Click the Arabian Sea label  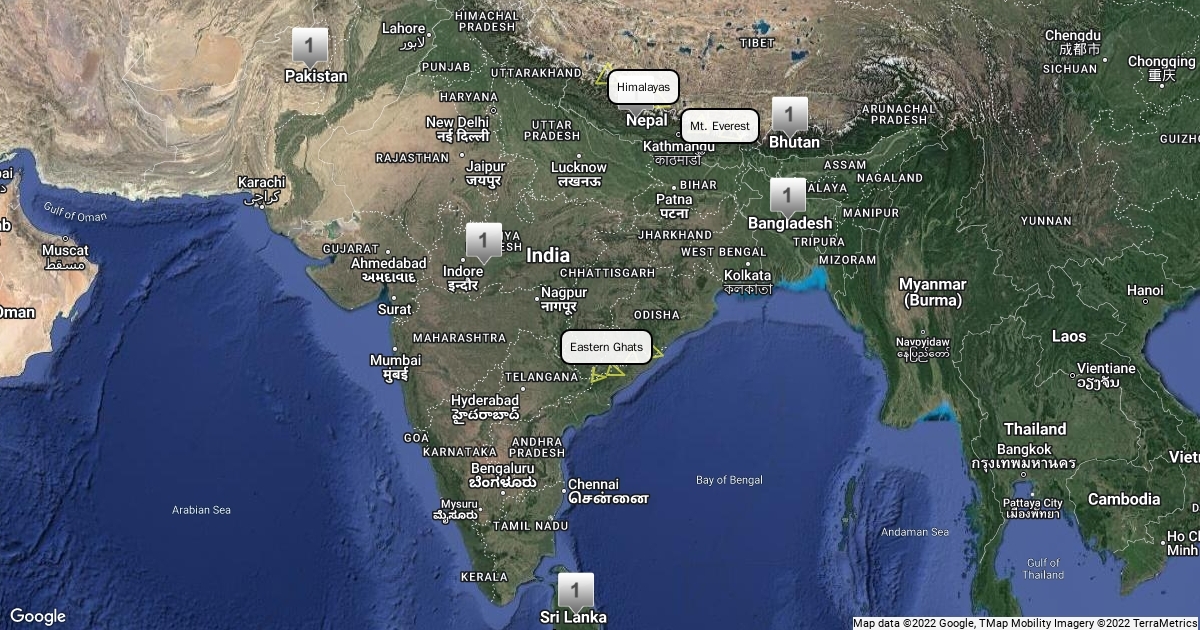coord(201,510)
